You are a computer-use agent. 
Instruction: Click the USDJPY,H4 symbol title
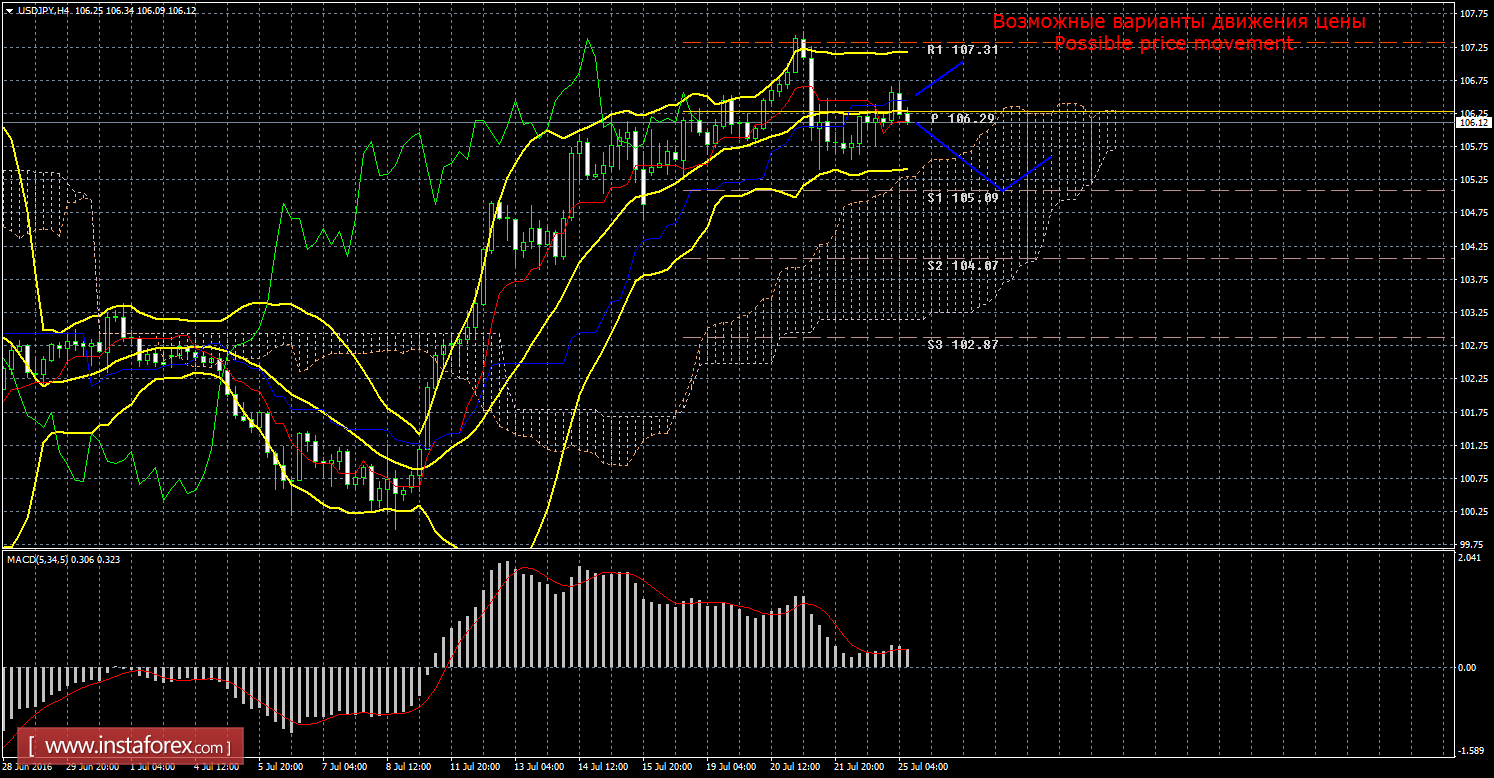click(43, 10)
